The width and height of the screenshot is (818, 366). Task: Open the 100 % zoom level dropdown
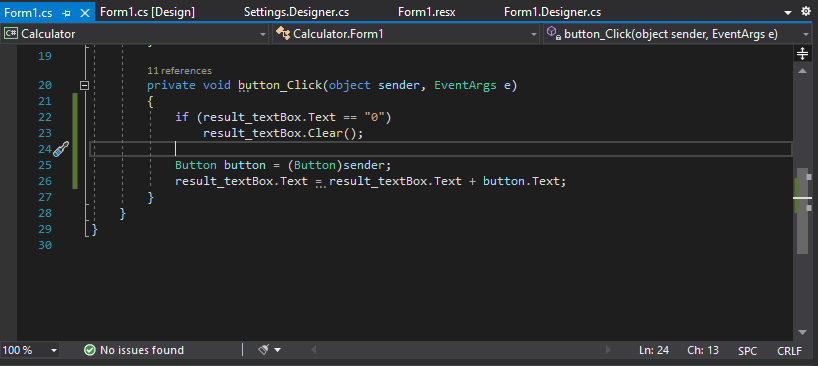point(54,350)
